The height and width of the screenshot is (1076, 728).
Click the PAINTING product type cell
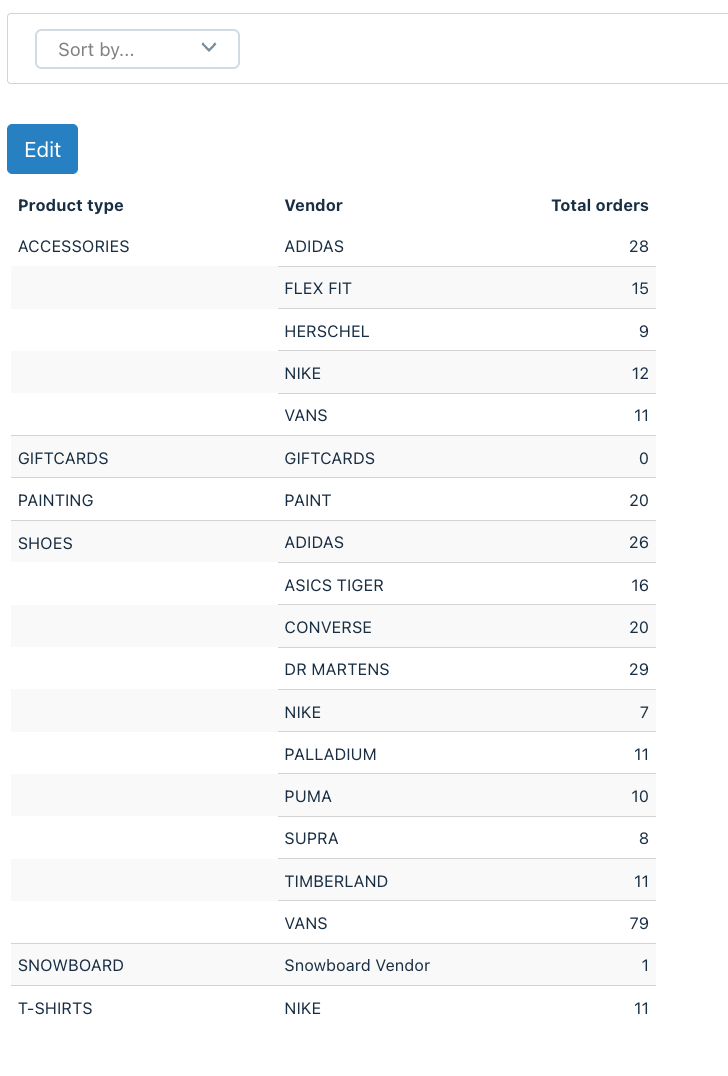pyautogui.click(x=56, y=500)
